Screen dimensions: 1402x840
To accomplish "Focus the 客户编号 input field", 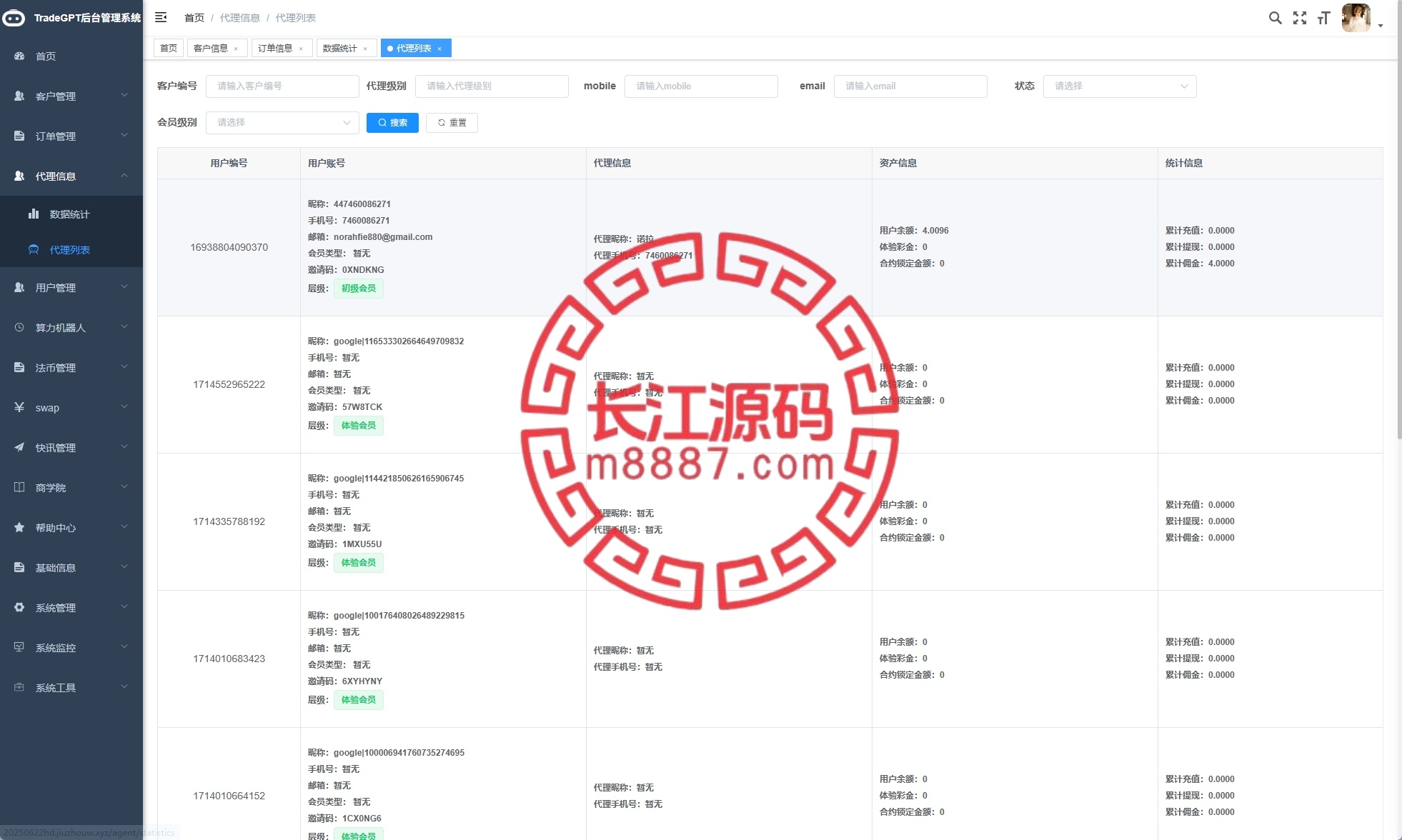I will click(x=282, y=86).
